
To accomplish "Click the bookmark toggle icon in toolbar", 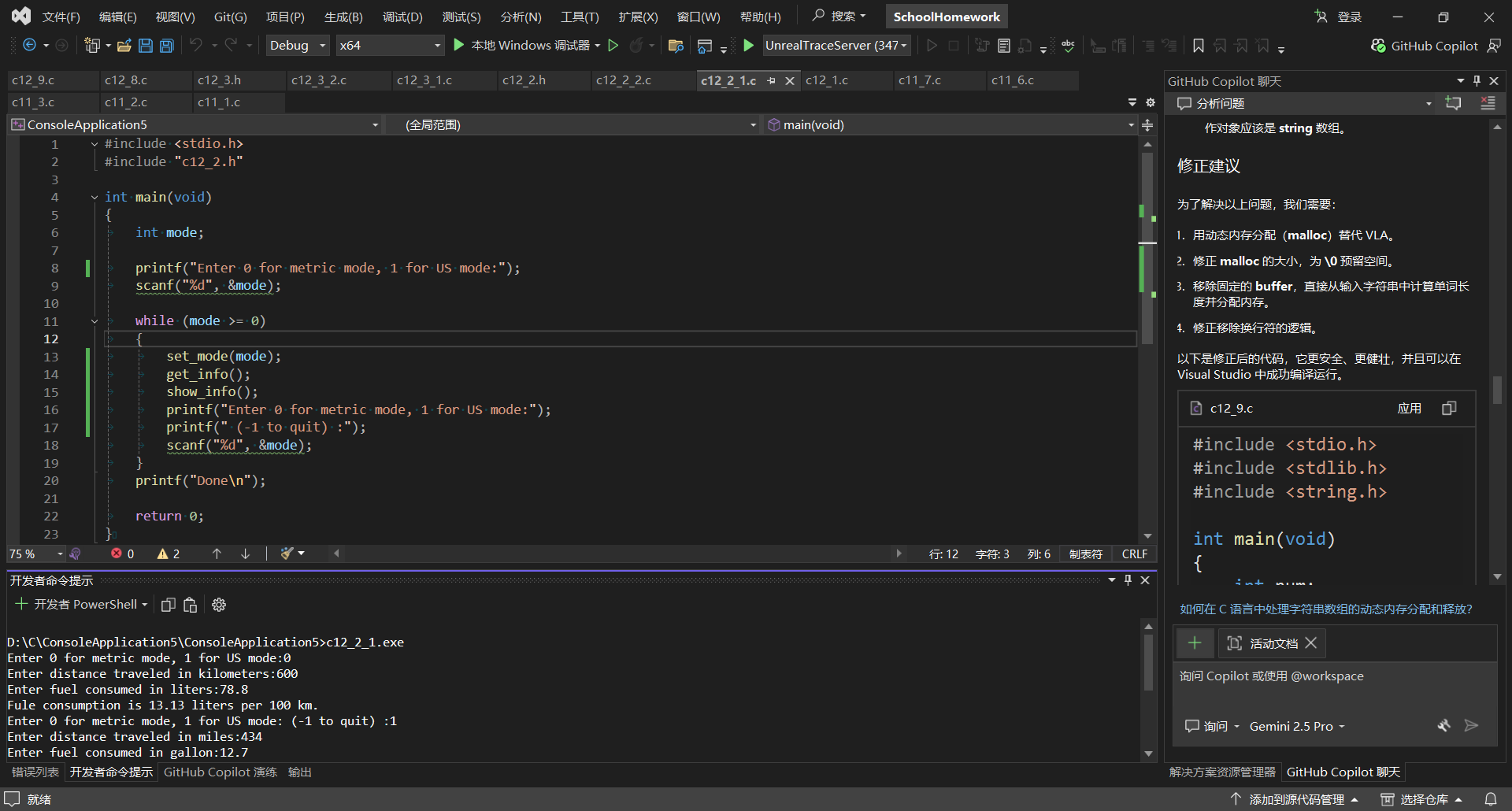I will 1198,46.
